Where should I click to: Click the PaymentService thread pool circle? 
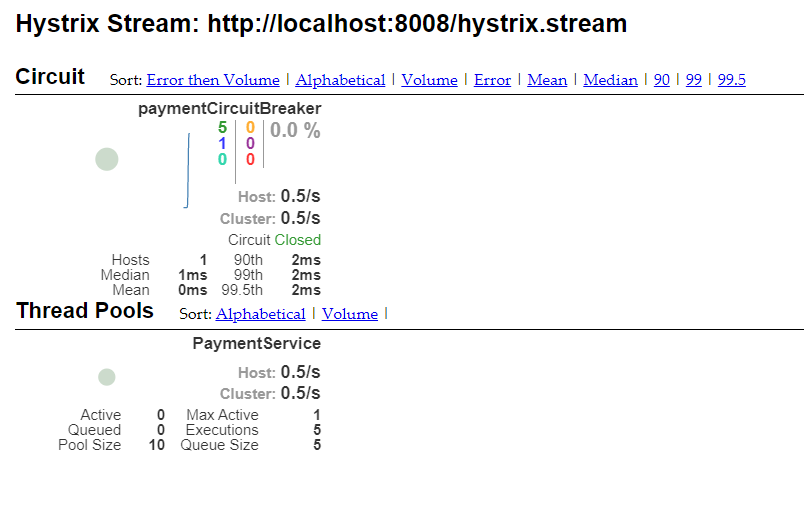pos(107,377)
